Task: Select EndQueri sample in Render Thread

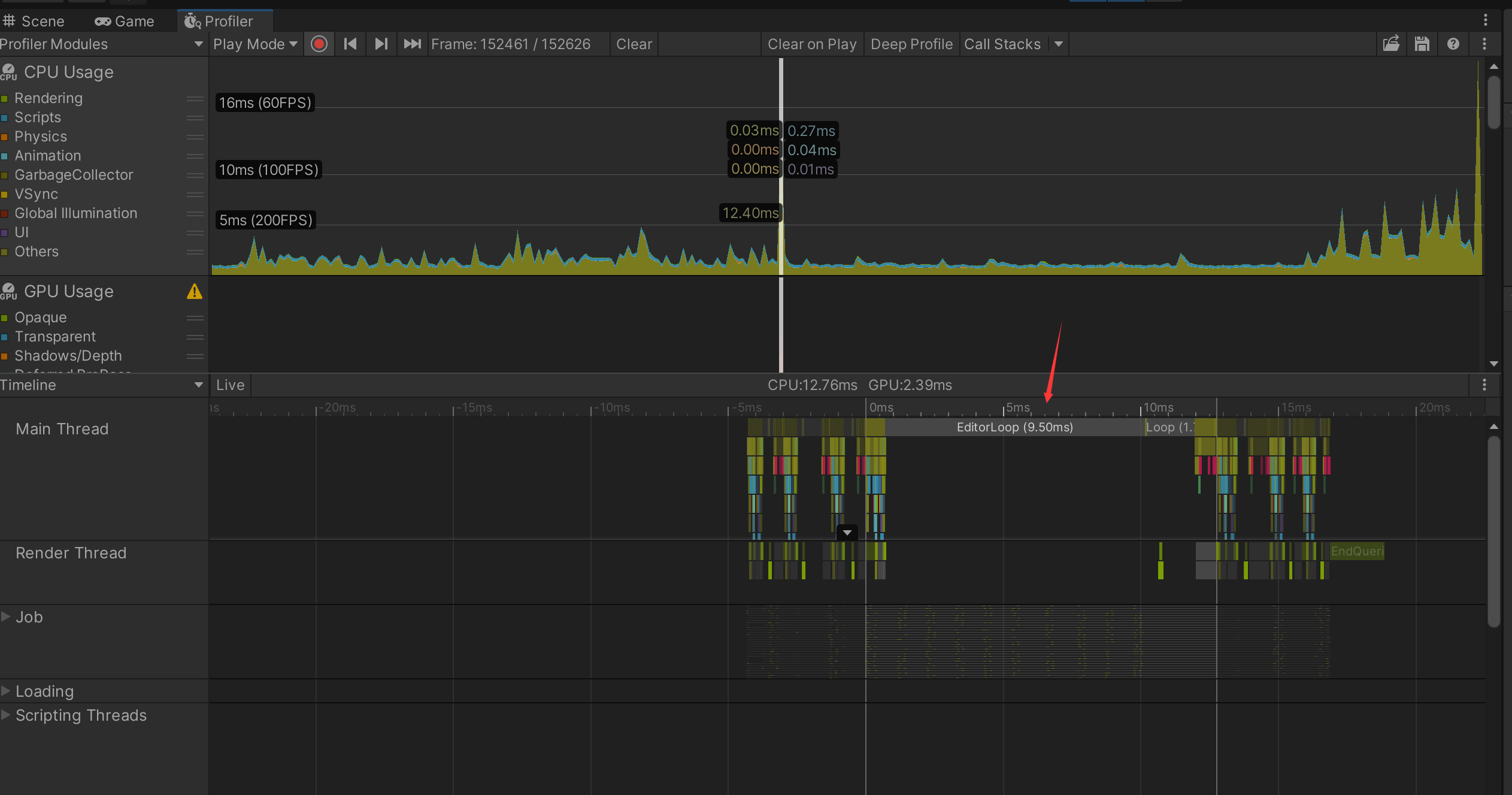Action: tap(1357, 551)
